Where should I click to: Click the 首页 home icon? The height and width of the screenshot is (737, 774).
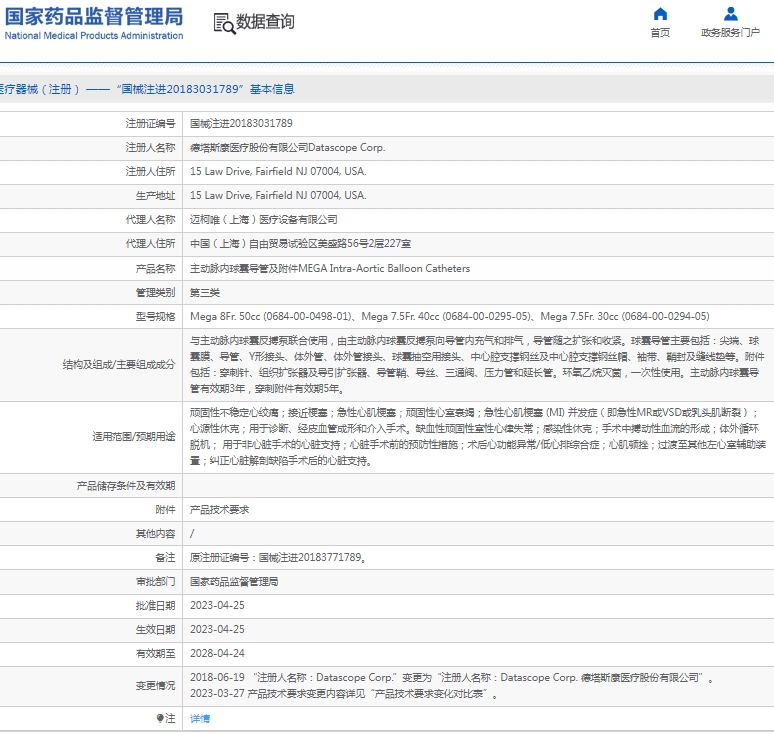(x=660, y=14)
